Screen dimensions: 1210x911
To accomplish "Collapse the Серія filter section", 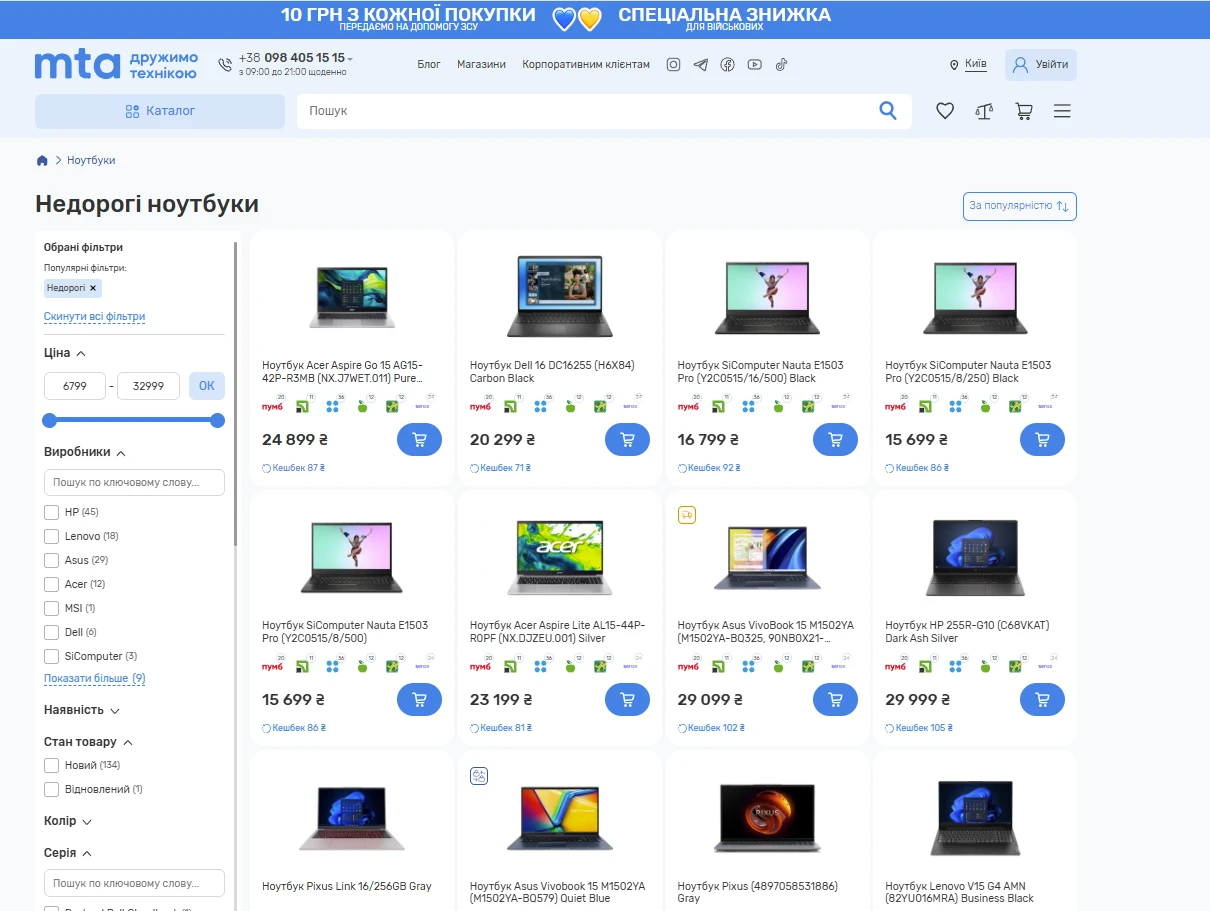I will [68, 853].
